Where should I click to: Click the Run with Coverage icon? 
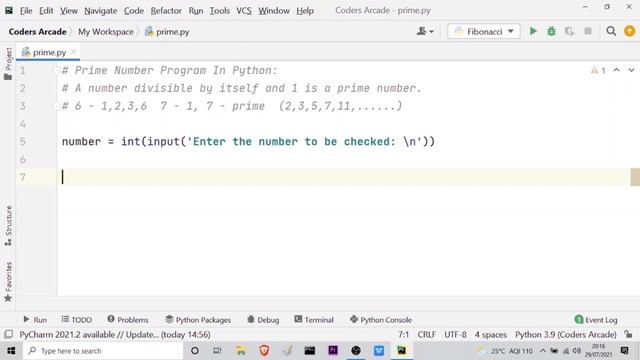point(569,31)
